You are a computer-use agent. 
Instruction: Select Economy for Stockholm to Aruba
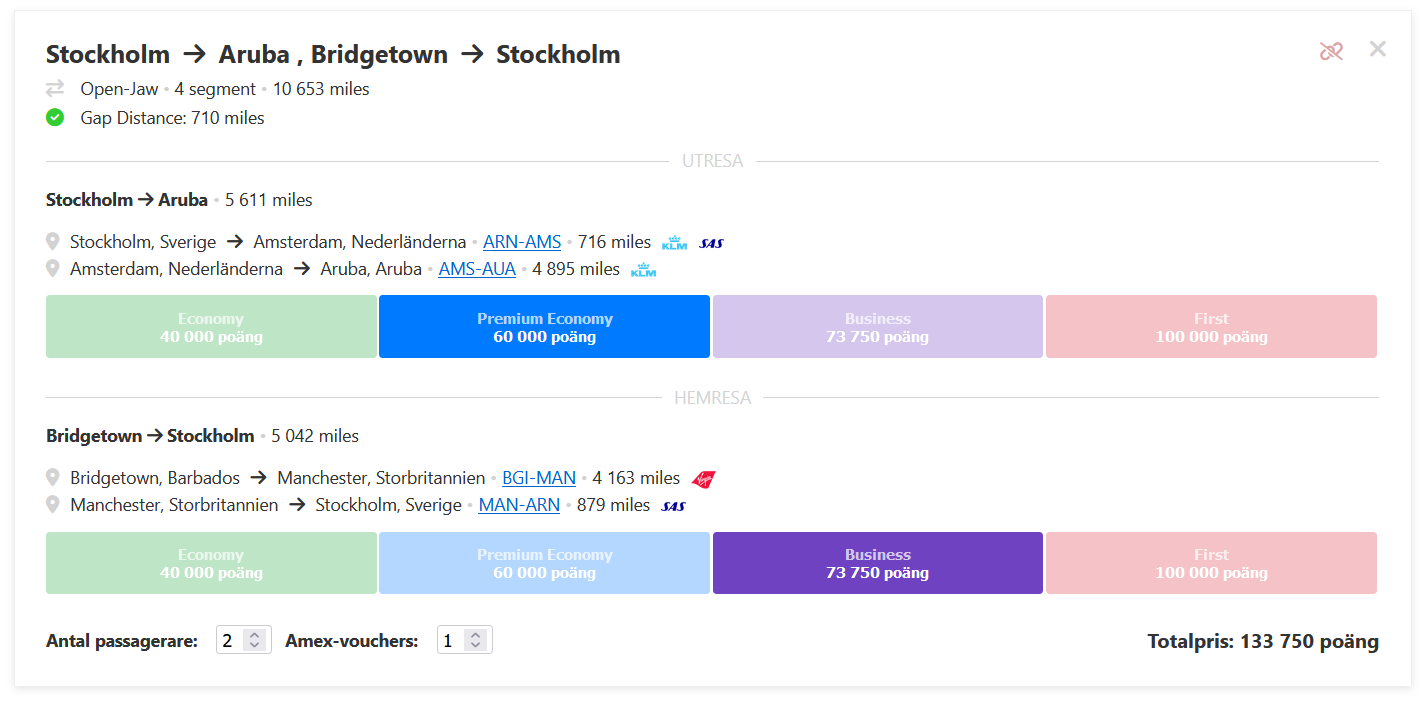[211, 327]
